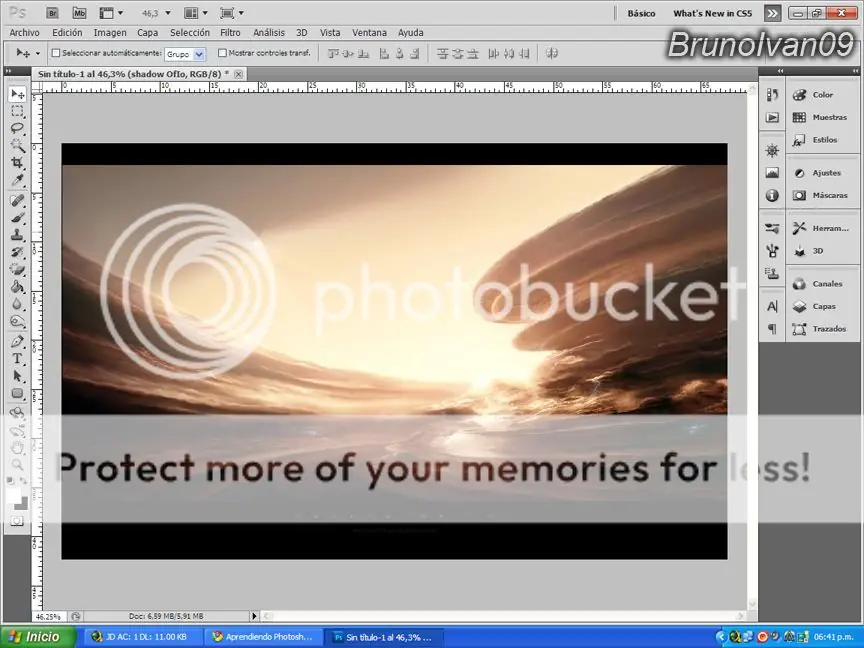864x648 pixels.
Task: Click the Windows Inicio start button
Action: pyautogui.click(x=38, y=637)
